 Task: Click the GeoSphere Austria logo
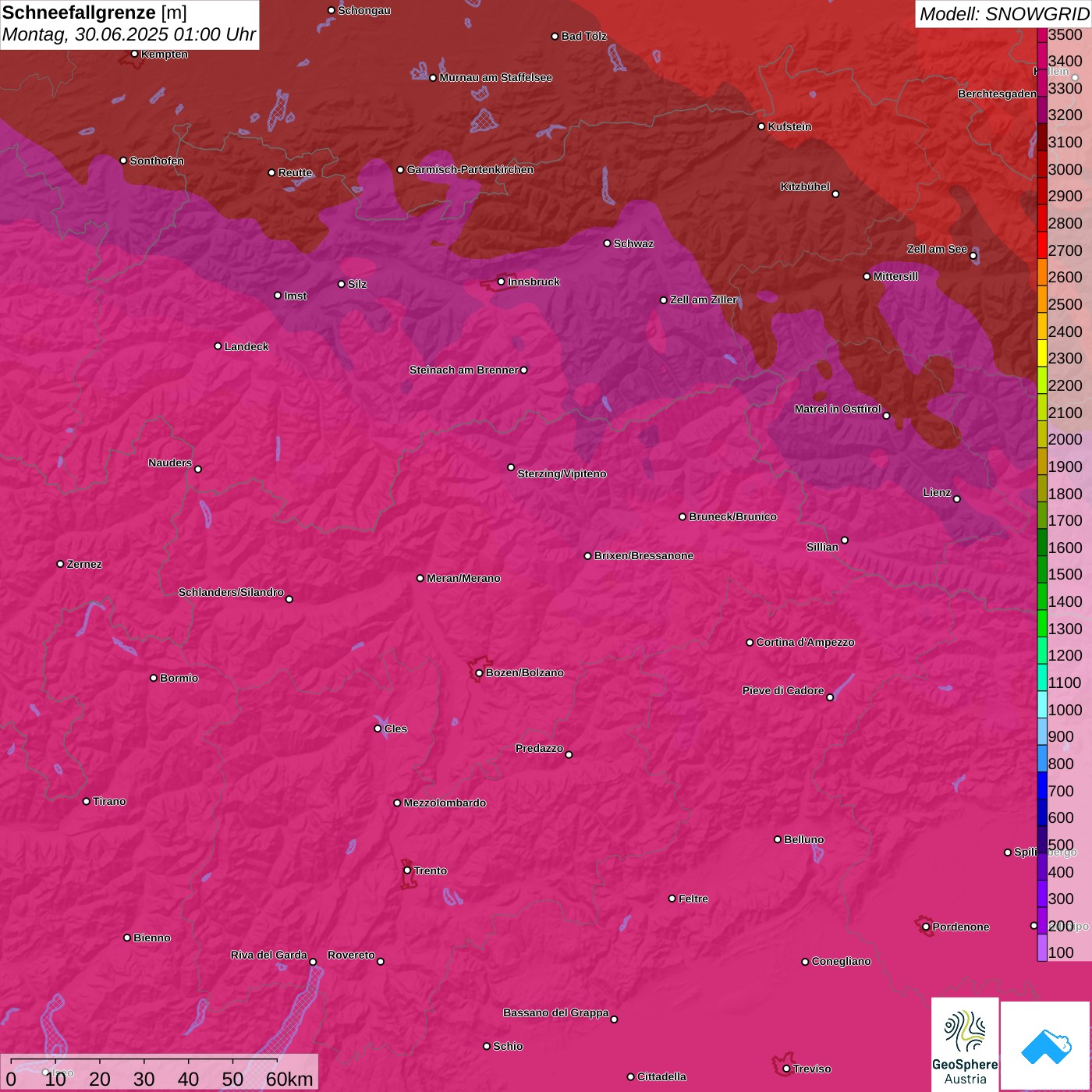965,1044
